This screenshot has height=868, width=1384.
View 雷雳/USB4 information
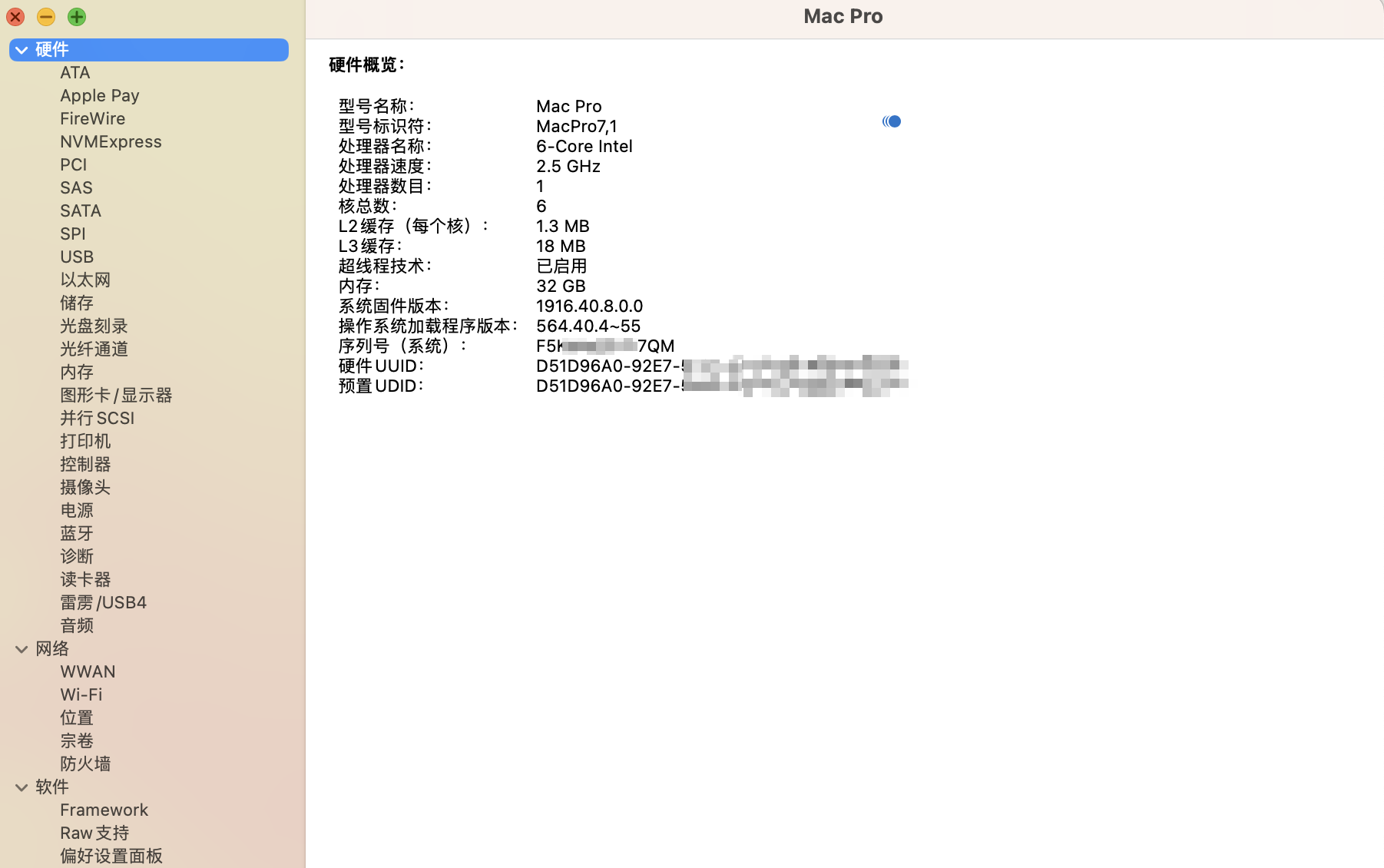click(104, 602)
